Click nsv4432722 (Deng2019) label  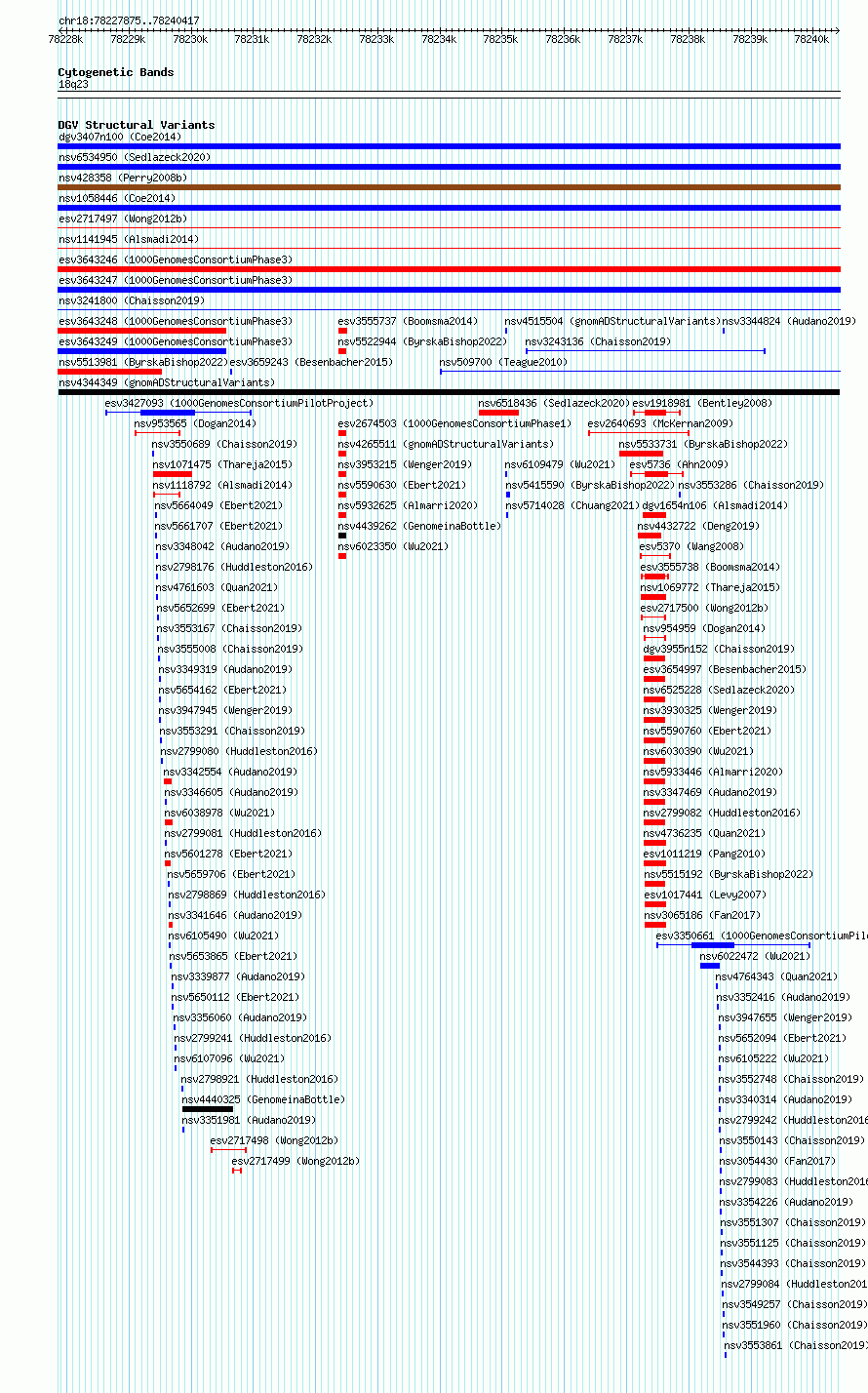(699, 526)
